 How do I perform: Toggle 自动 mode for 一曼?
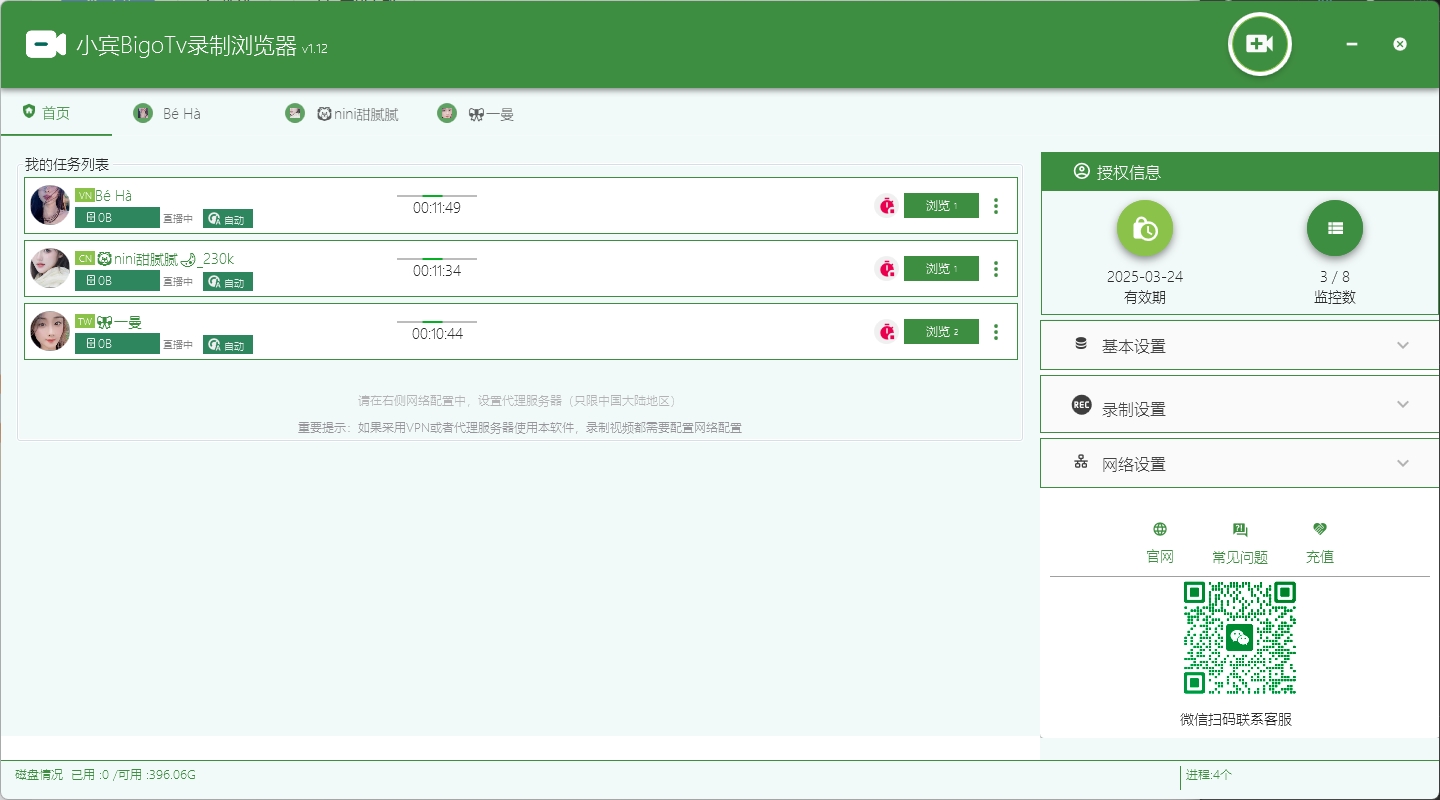[228, 345]
